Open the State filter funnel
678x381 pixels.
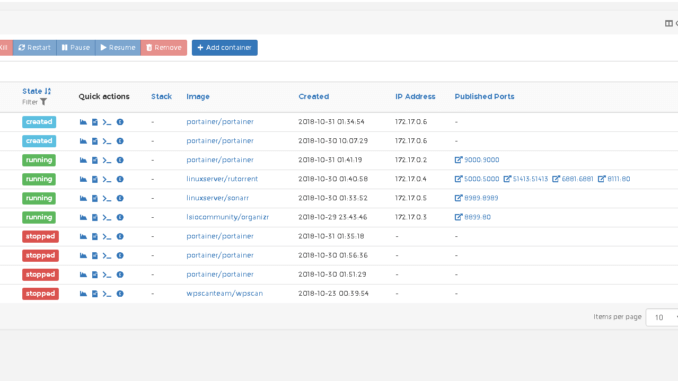[x=44, y=102]
